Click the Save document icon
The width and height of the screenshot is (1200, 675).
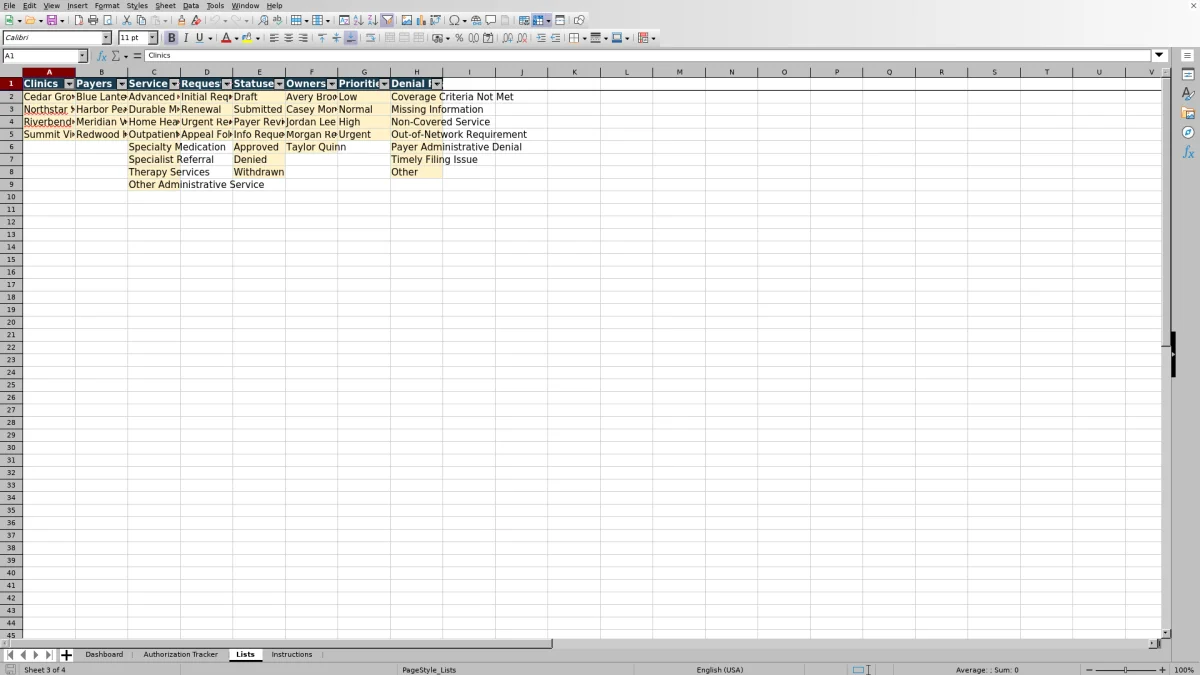tap(51, 20)
